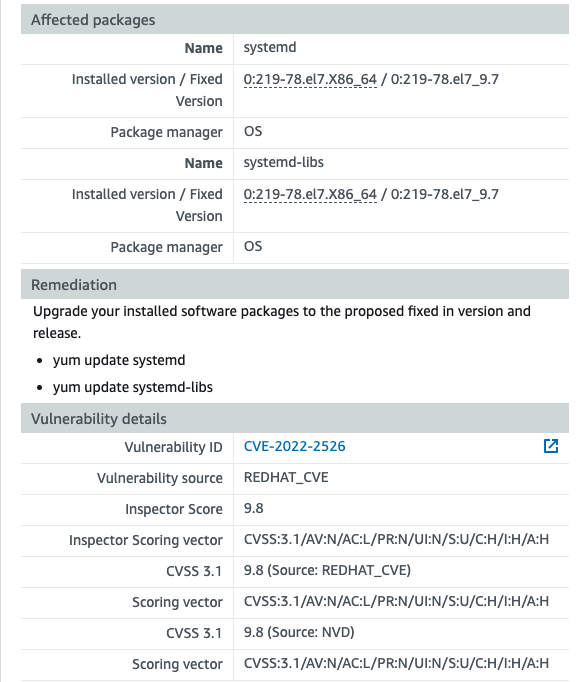Collapse the Remediation section header
Viewport: 583px width, 682px height.
click(x=295, y=284)
